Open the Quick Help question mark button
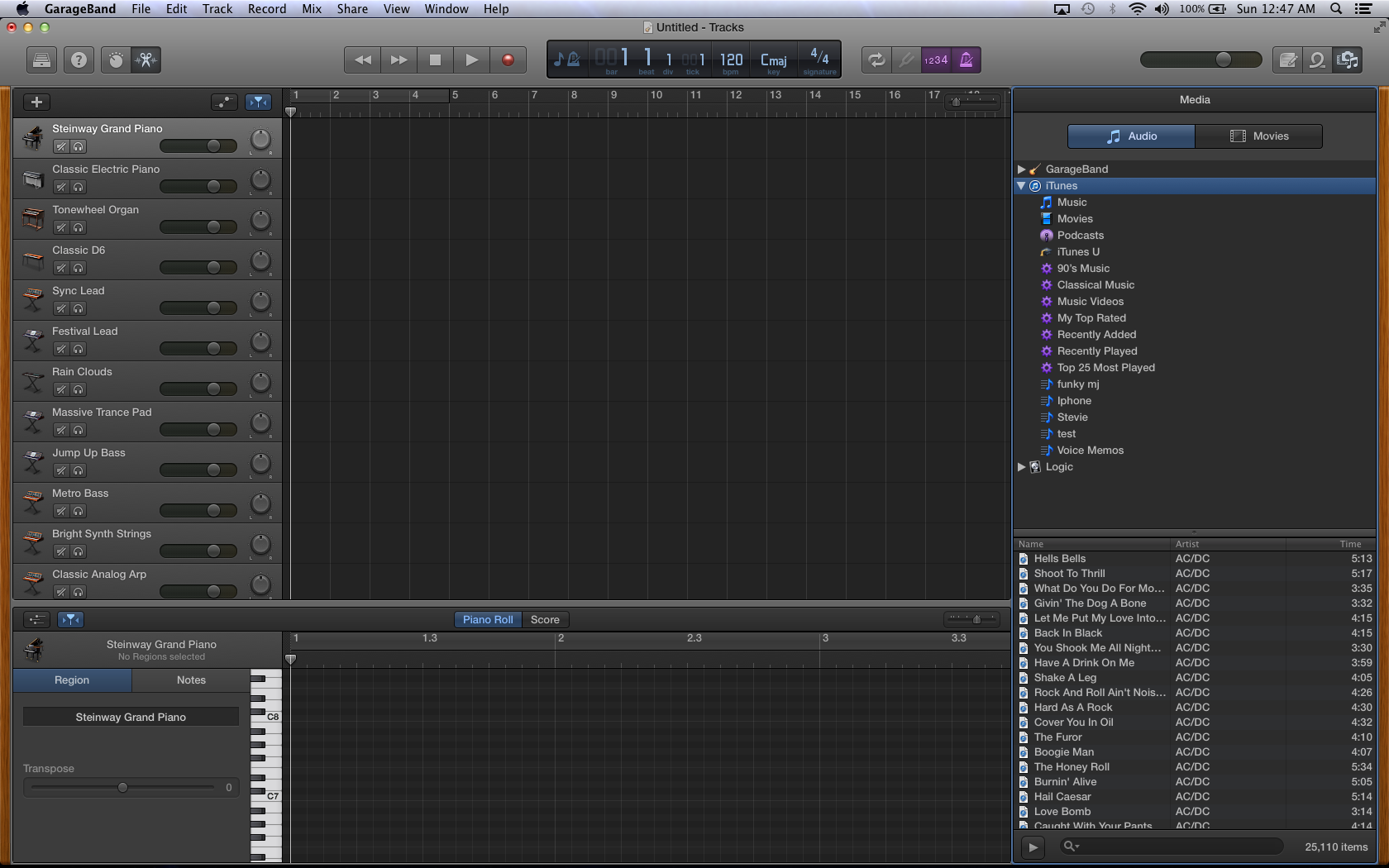The height and width of the screenshot is (868, 1389). click(79, 60)
